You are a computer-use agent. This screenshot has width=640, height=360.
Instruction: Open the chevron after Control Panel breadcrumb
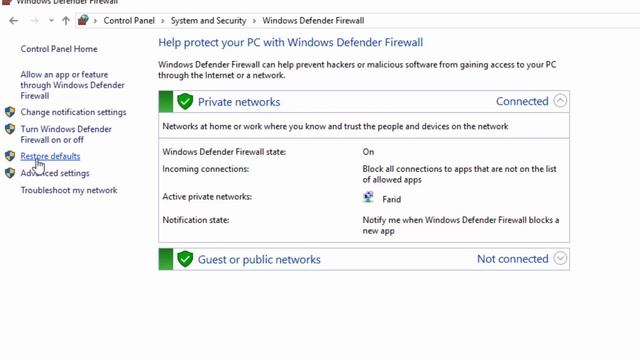click(x=162, y=21)
